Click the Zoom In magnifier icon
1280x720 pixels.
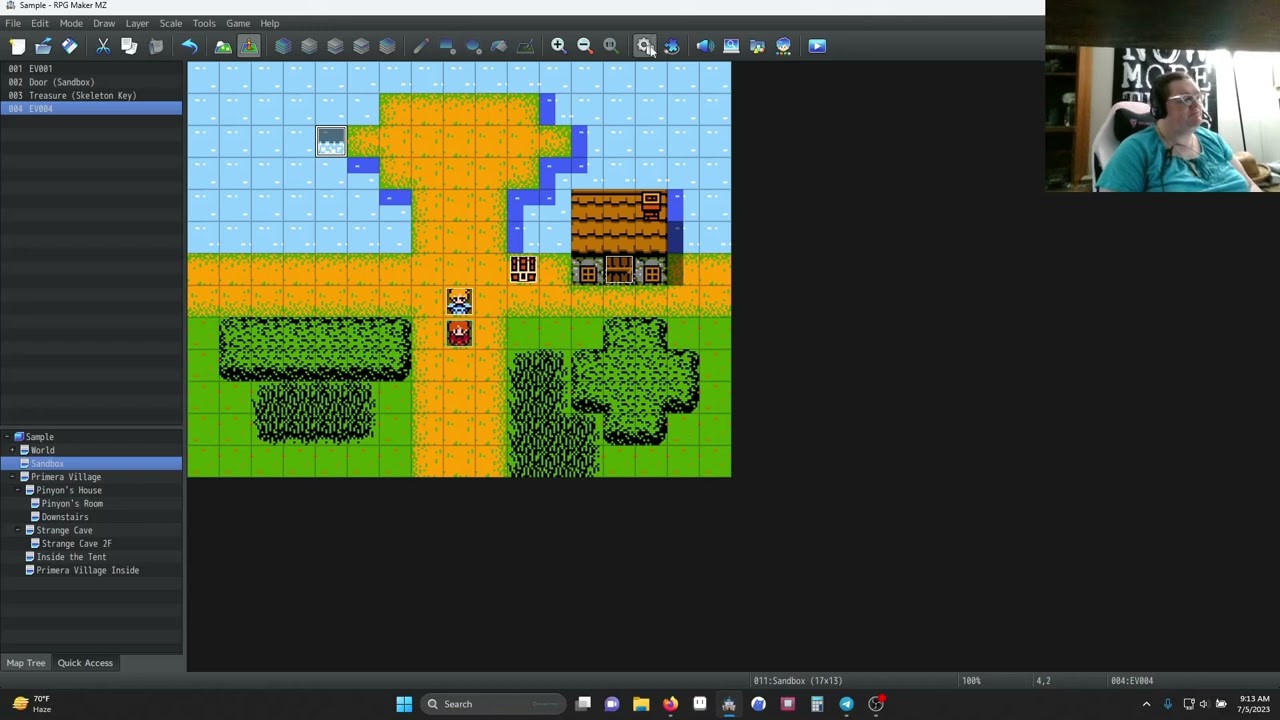559,46
